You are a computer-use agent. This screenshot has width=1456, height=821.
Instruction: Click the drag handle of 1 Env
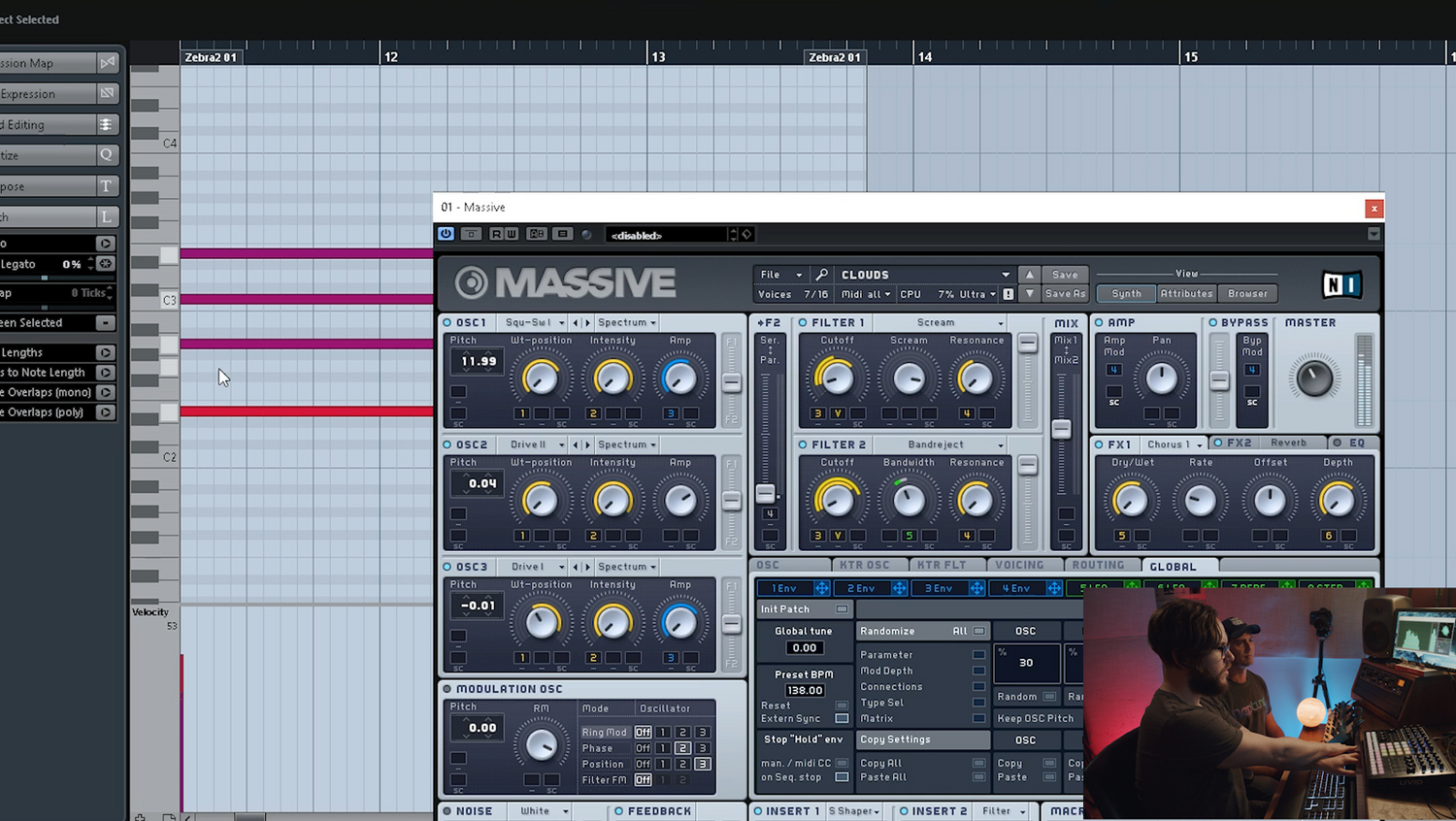point(821,588)
